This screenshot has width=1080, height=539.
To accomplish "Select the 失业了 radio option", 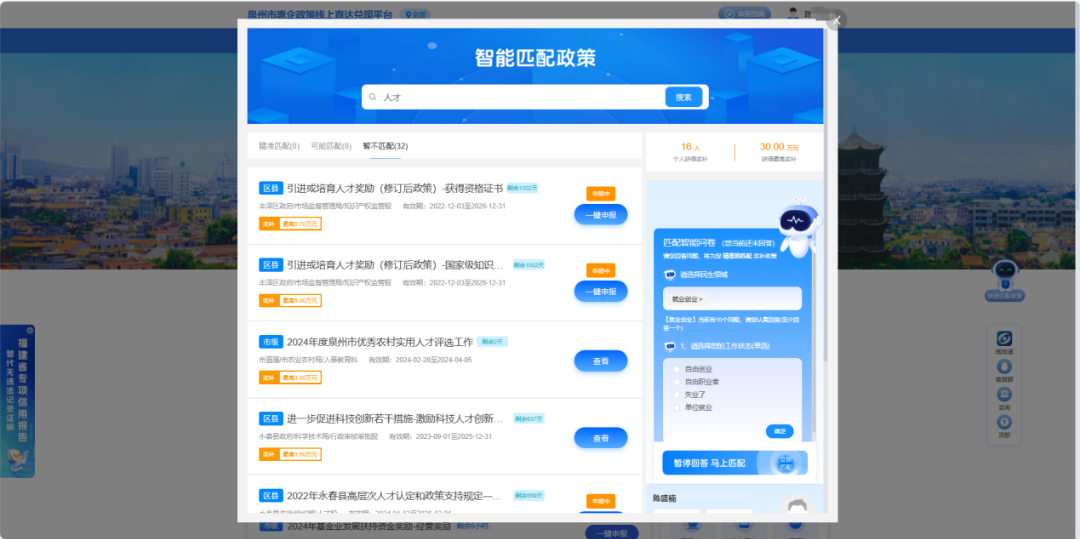I will (x=677, y=394).
